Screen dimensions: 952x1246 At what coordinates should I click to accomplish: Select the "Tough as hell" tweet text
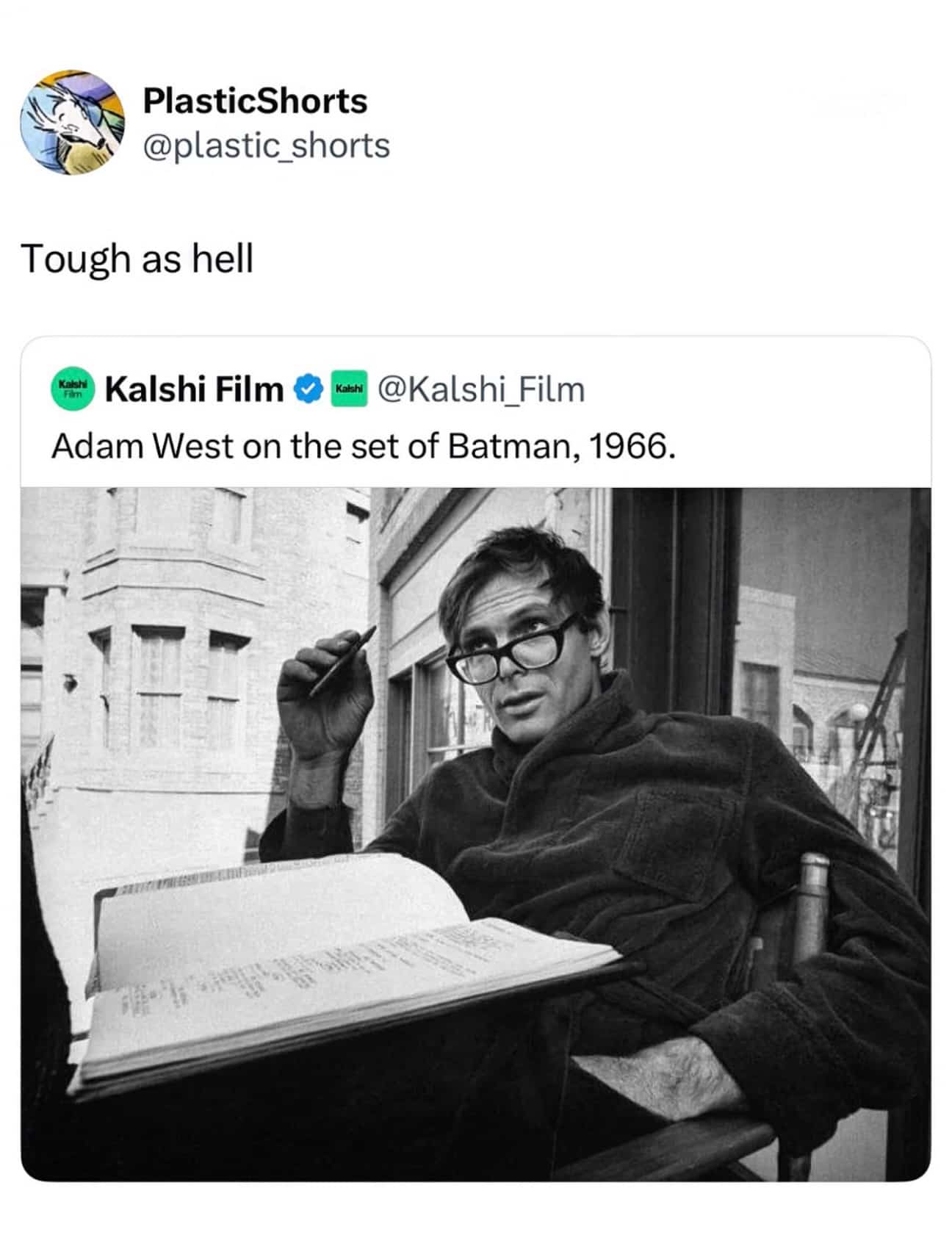pos(137,259)
